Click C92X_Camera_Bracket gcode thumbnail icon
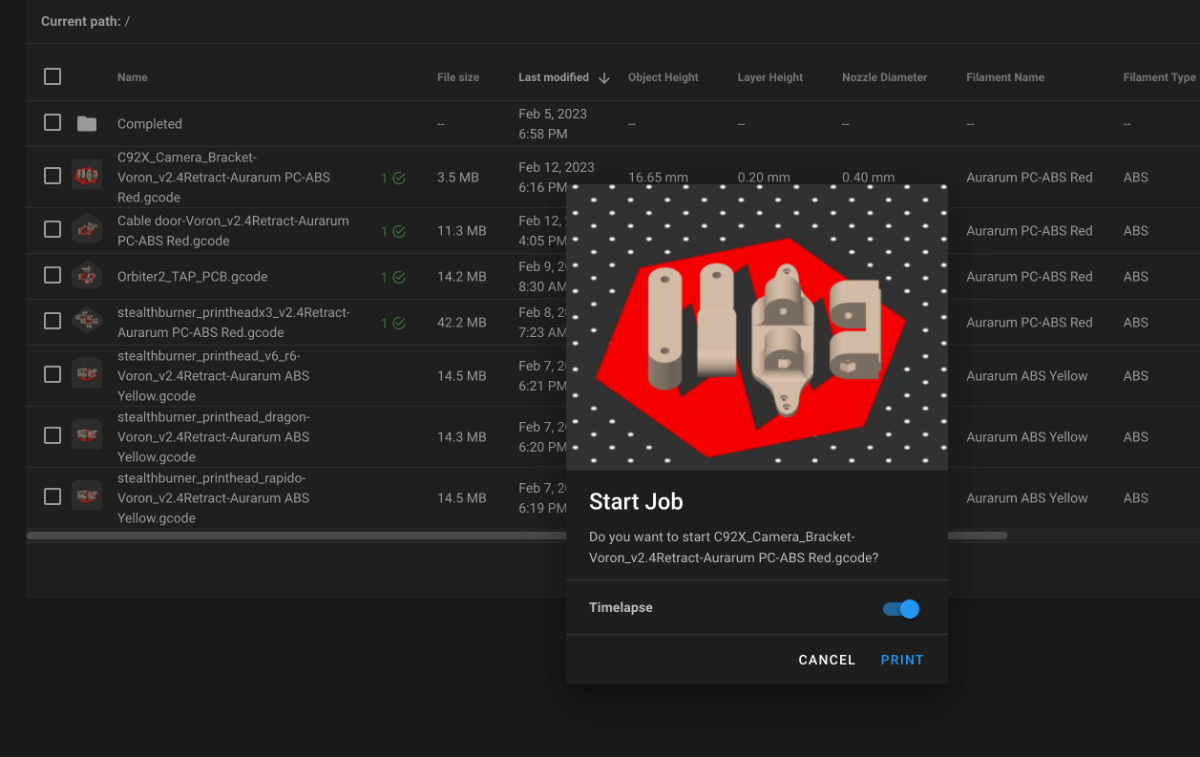The width and height of the screenshot is (1200, 757). [x=87, y=176]
